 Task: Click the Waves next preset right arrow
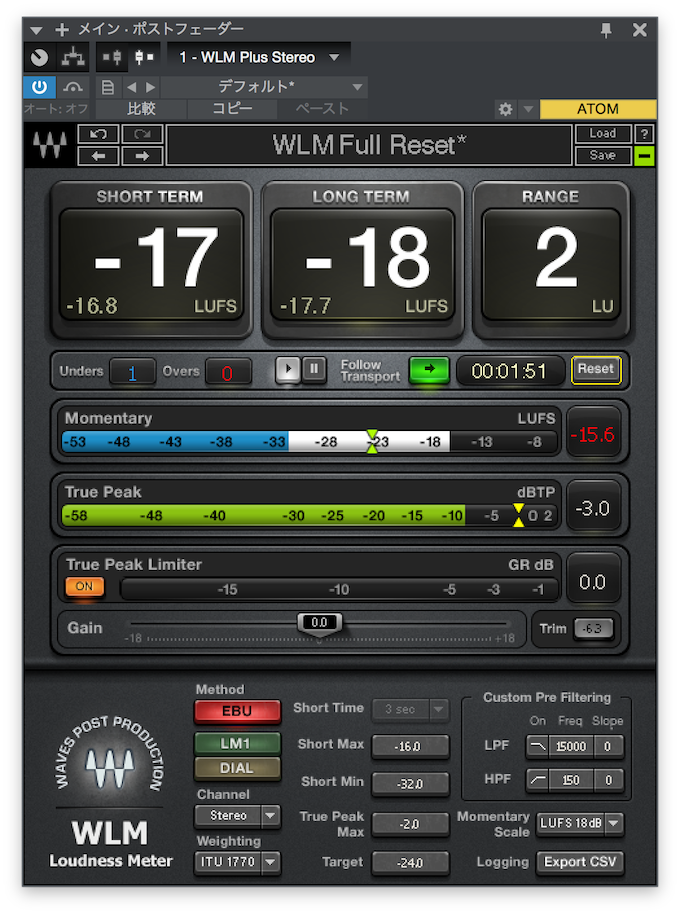click(x=142, y=156)
